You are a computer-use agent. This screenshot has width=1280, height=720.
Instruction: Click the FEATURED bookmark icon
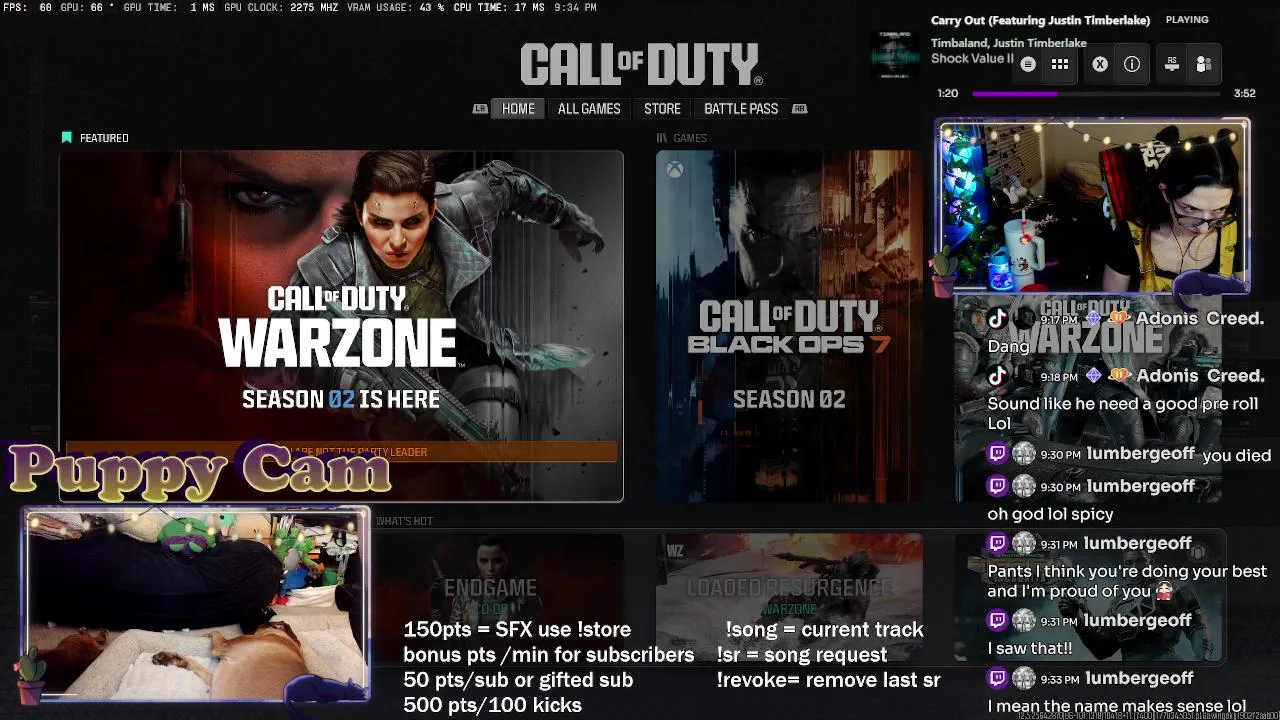click(x=67, y=138)
